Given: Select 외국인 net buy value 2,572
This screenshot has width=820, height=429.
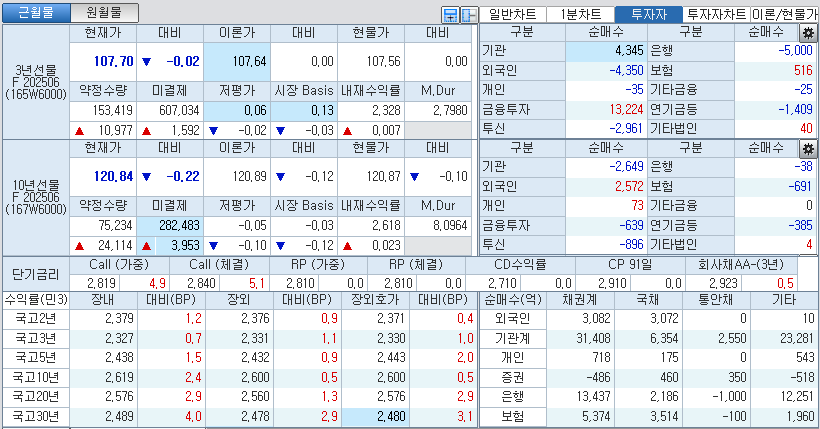Looking at the screenshot, I should [606, 186].
